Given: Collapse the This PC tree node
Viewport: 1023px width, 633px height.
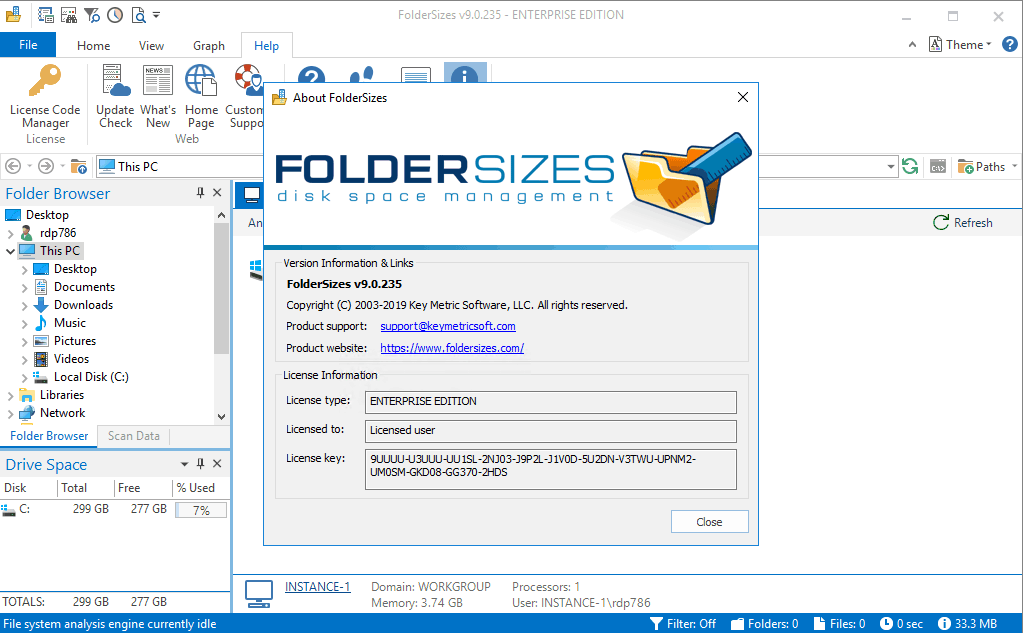Looking at the screenshot, I should 10,251.
